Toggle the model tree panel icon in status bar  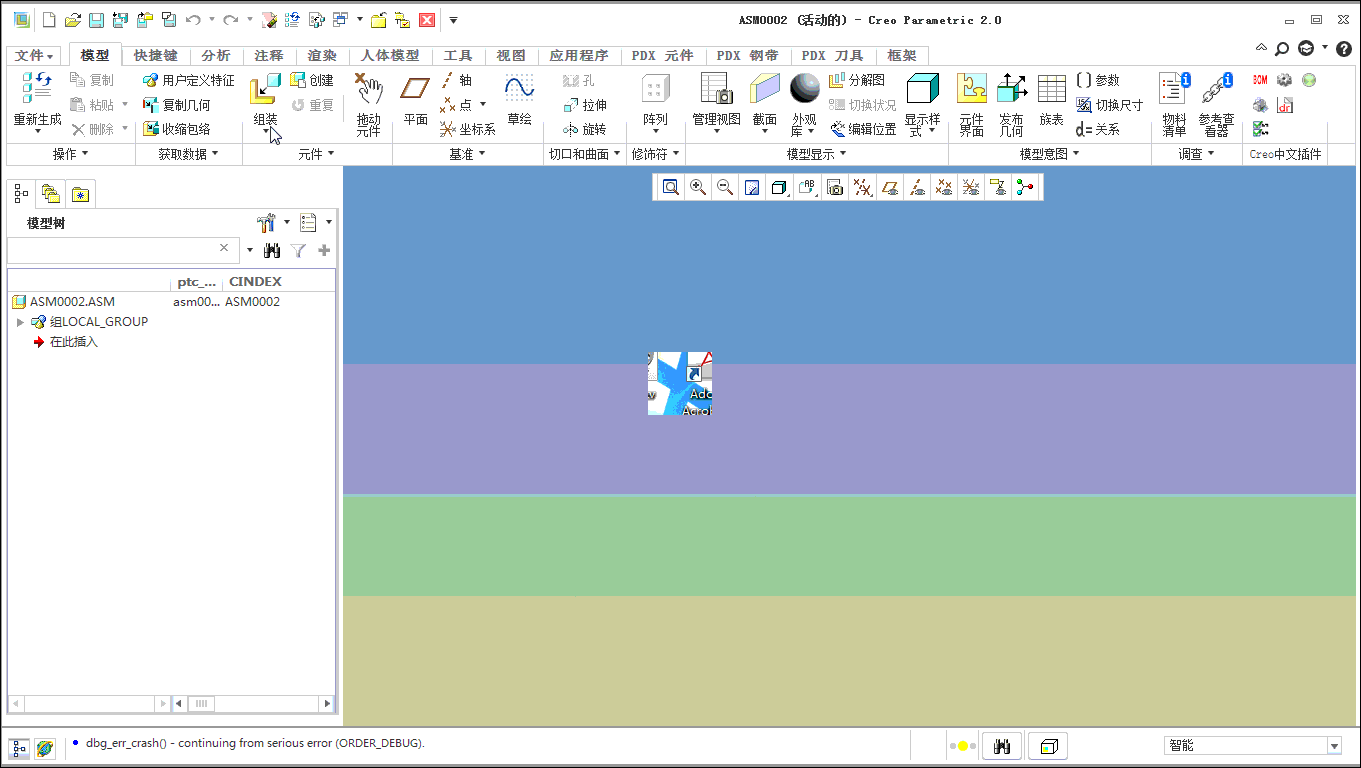point(19,748)
